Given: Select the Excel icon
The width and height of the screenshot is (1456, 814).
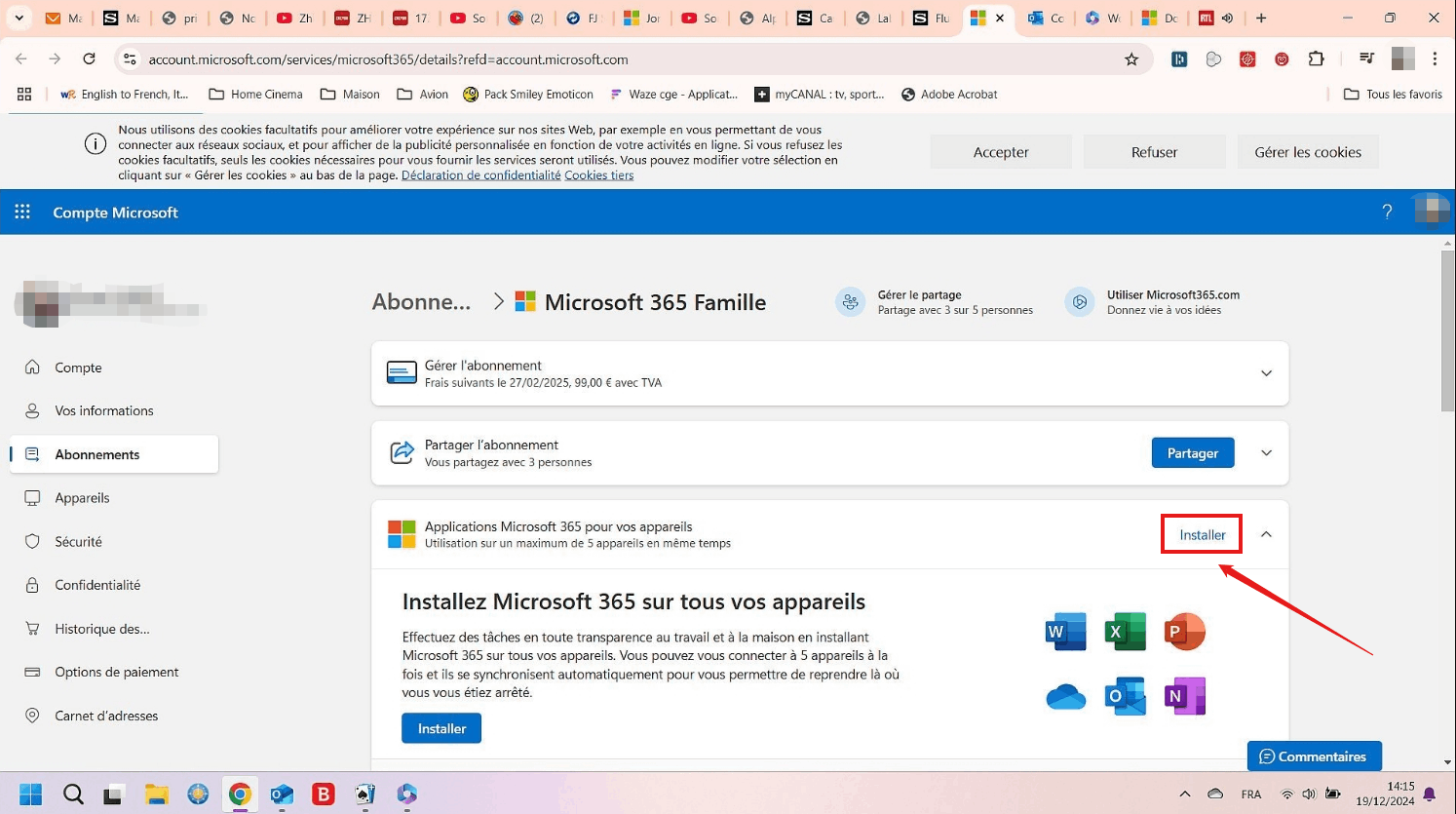Looking at the screenshot, I should 1125,631.
